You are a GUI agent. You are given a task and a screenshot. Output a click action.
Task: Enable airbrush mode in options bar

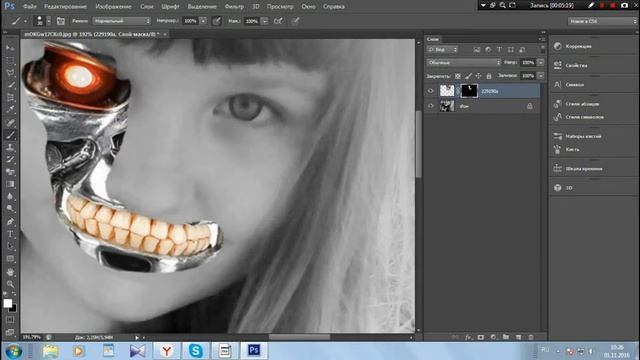click(278, 21)
